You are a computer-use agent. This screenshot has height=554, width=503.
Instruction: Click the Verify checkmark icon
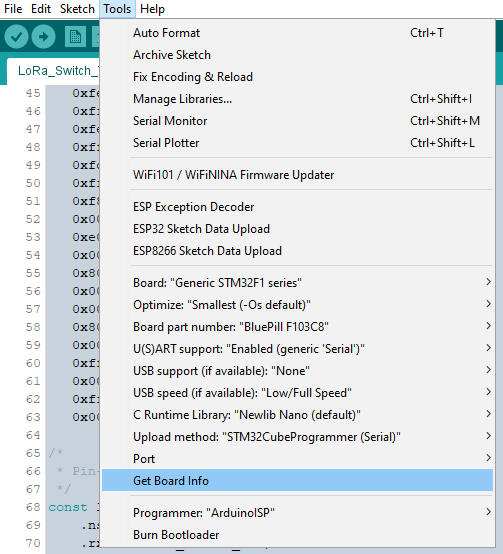[x=16, y=36]
